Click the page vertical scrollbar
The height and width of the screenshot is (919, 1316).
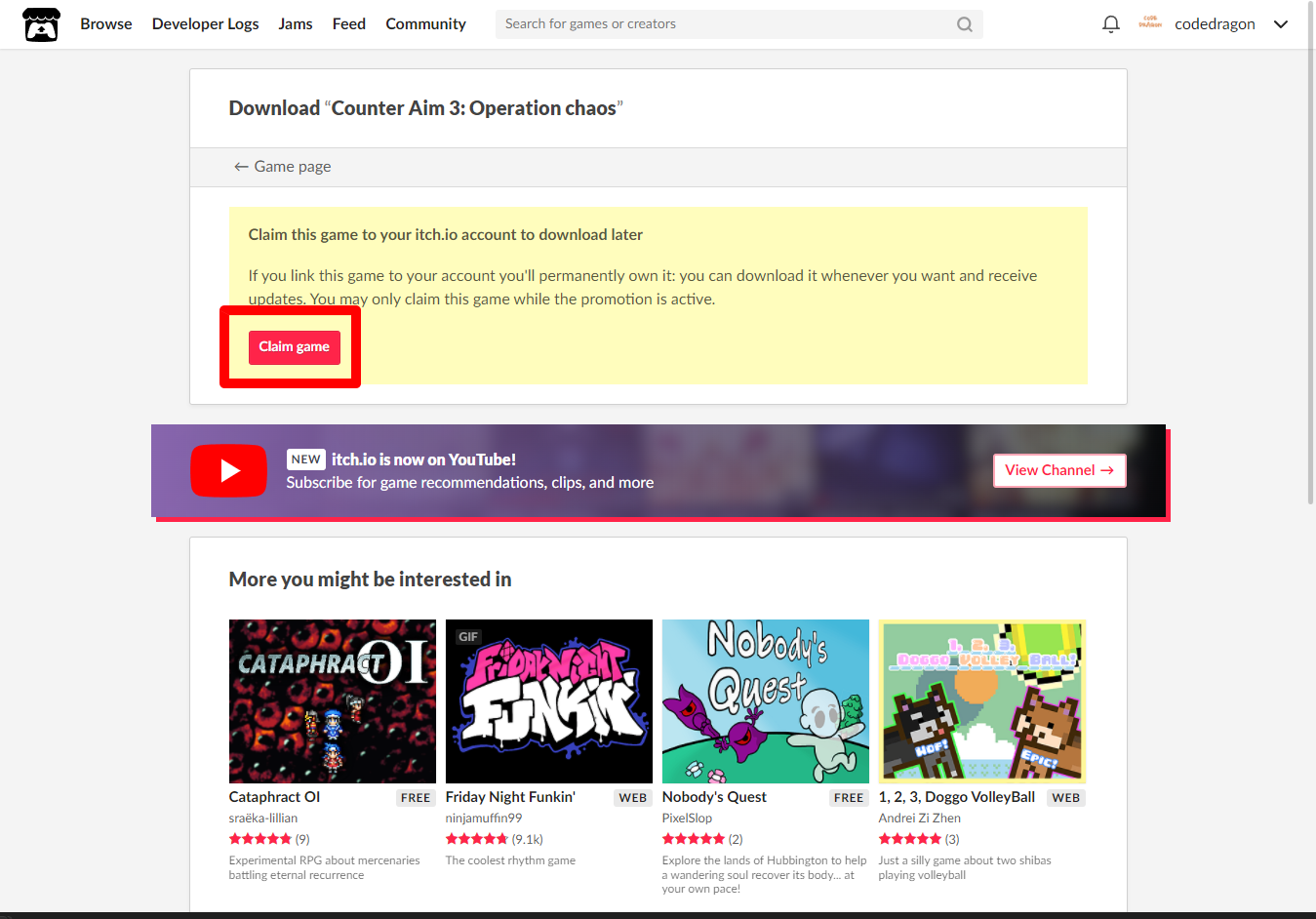point(1310,254)
